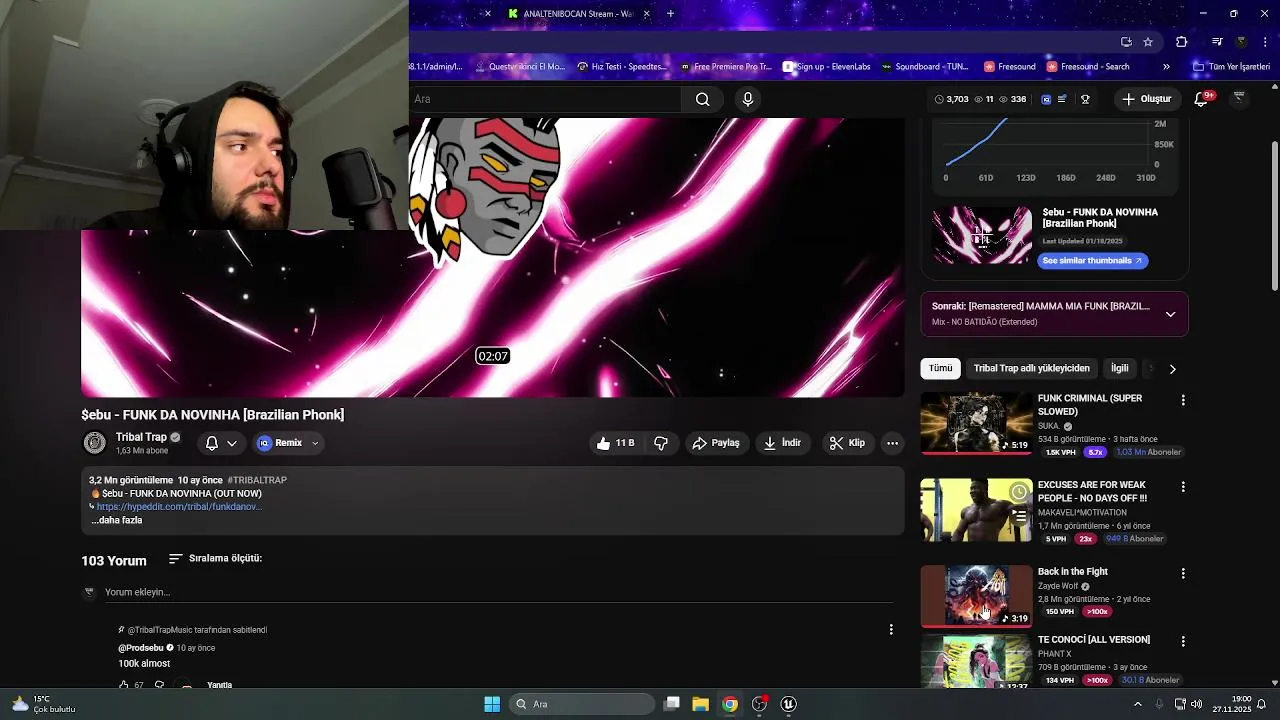Image resolution: width=1280 pixels, height=720 pixels.
Task: Open the Back in the Fight video thumbnail
Action: click(976, 597)
